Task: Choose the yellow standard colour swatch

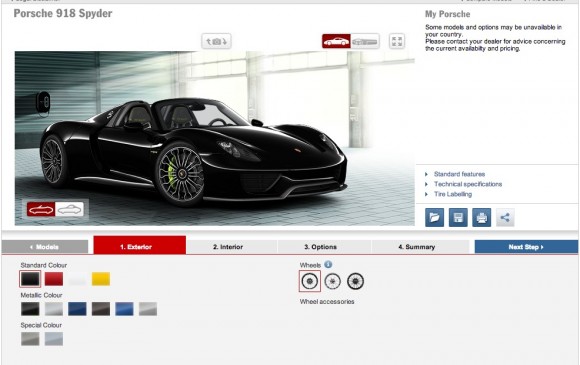Action: tap(101, 279)
